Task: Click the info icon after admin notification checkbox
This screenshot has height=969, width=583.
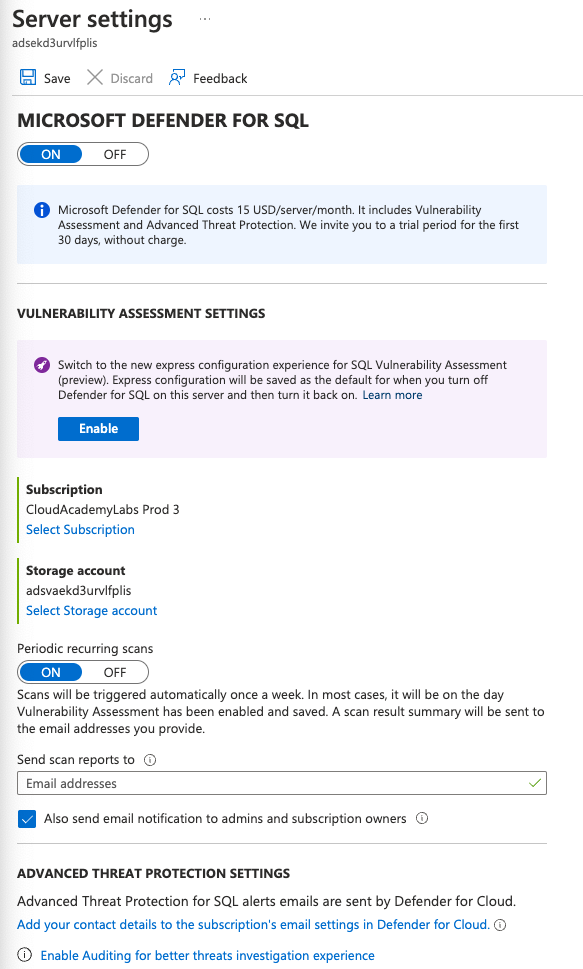Action: [x=421, y=818]
